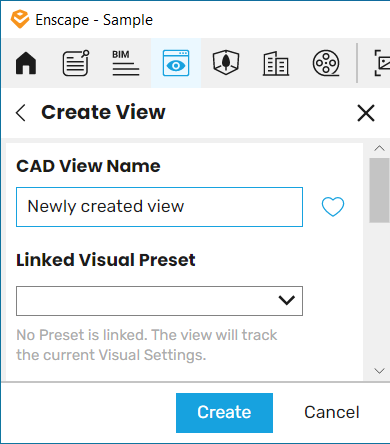The width and height of the screenshot is (390, 444).
Task: Toggle the favorite heart for this view
Action: [x=333, y=207]
